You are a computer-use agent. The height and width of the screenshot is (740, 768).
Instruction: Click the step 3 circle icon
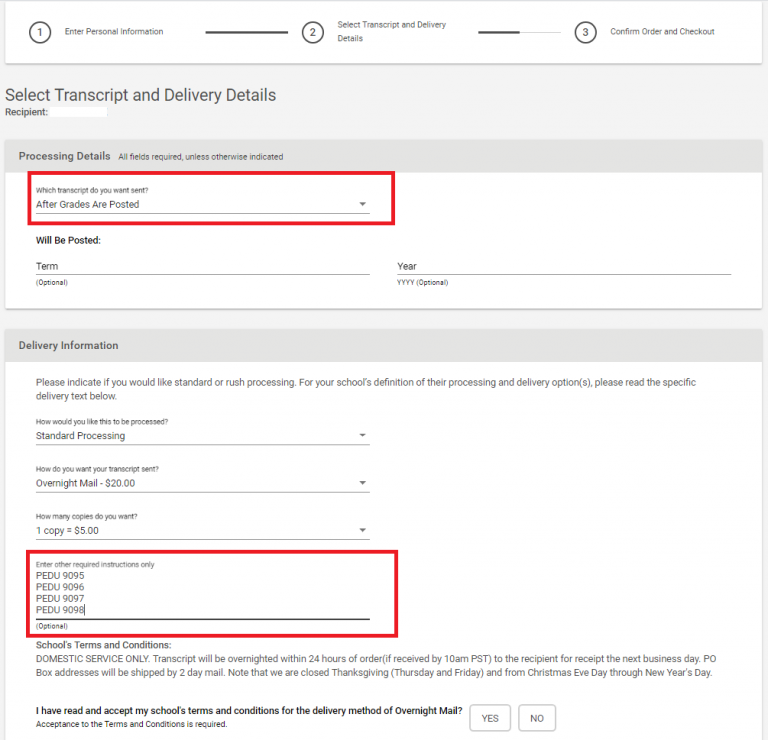(x=586, y=32)
